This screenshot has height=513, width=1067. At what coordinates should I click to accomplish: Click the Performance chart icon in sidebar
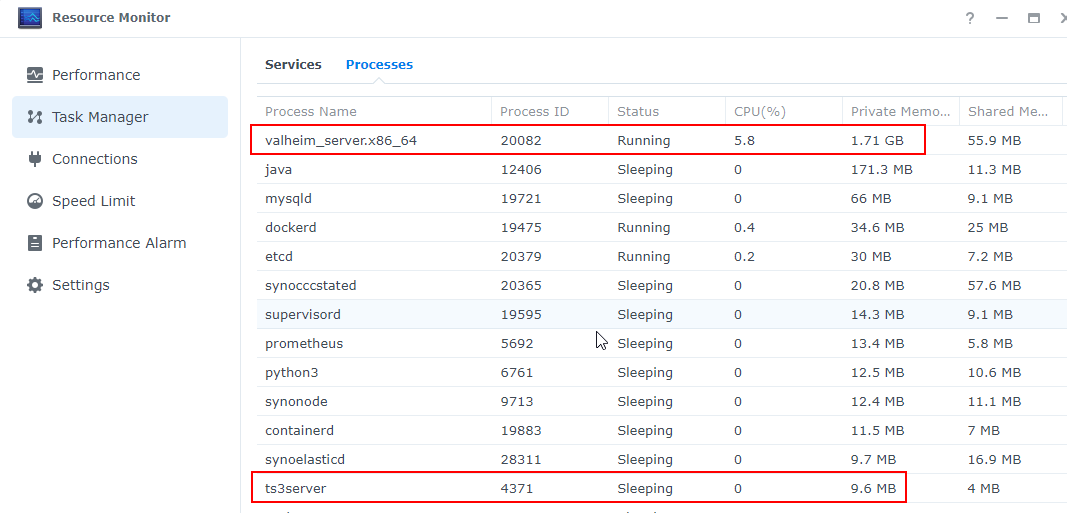[35, 75]
